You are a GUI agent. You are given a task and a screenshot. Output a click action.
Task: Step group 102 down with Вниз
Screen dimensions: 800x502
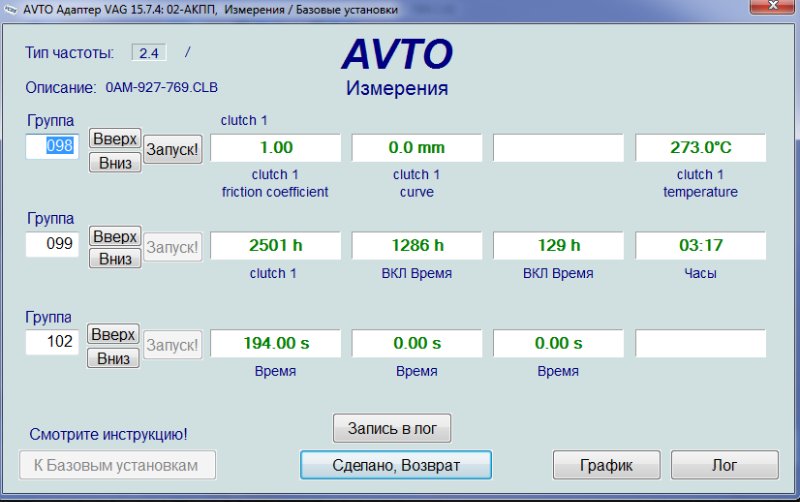point(113,358)
